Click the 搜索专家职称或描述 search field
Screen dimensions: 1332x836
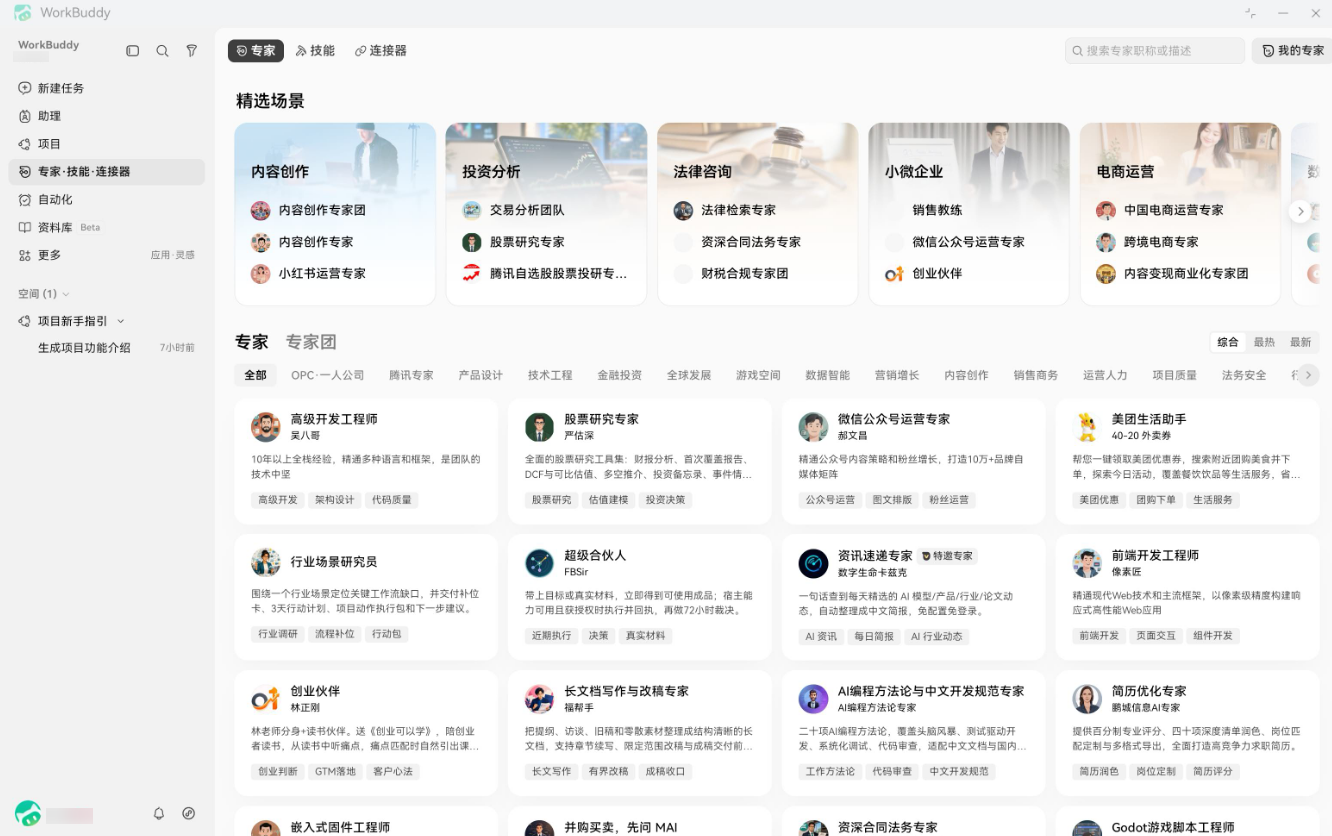point(1155,51)
